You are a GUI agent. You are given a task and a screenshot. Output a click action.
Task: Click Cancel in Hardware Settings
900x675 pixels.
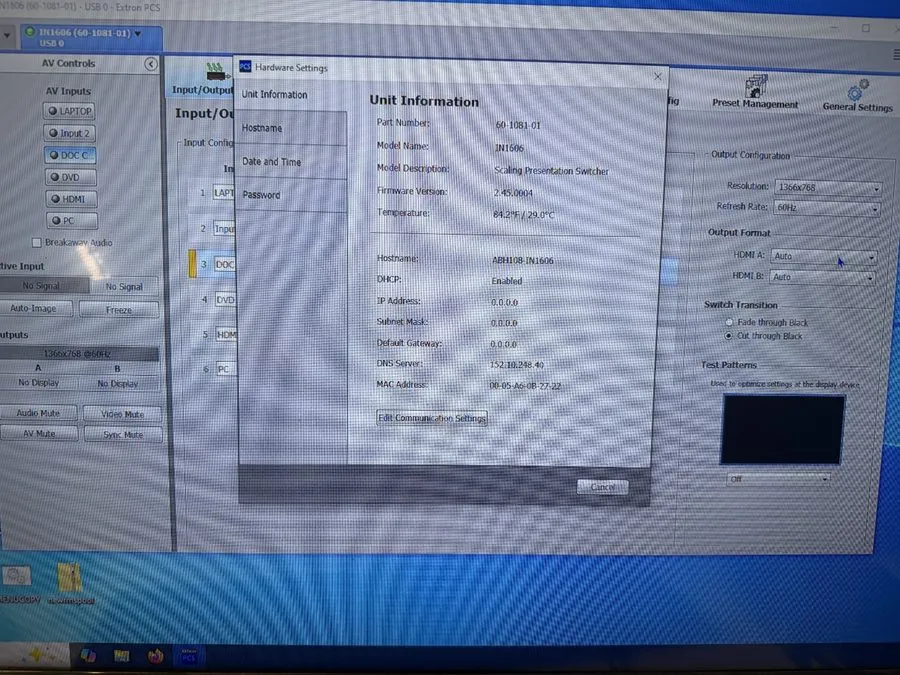(602, 487)
